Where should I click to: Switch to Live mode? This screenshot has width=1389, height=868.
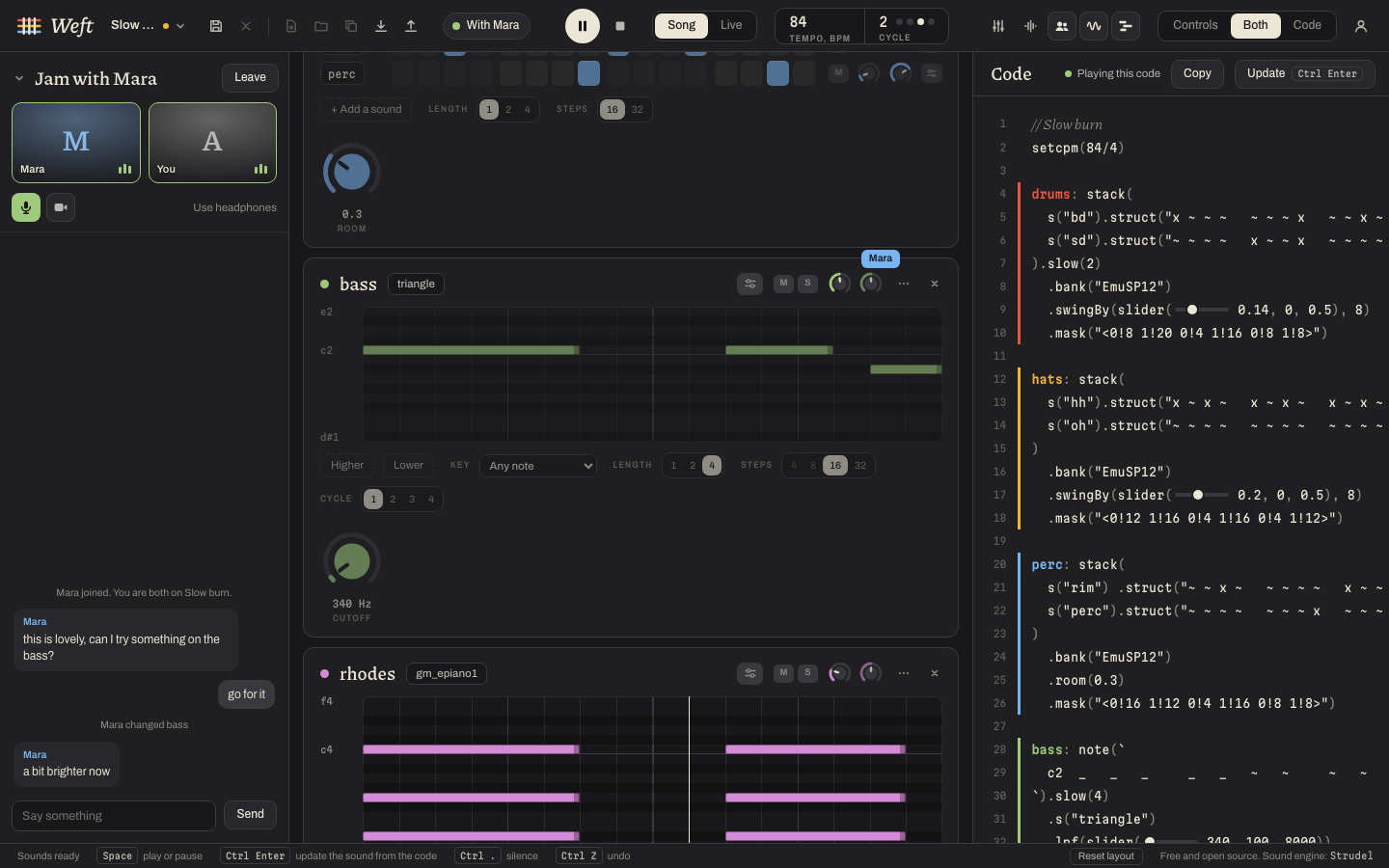[x=731, y=26]
